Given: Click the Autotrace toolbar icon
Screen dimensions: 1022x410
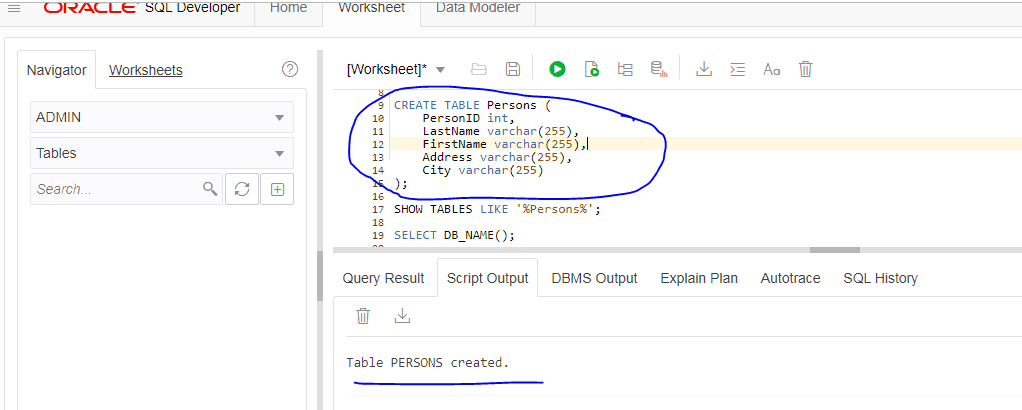Looking at the screenshot, I should pos(660,69).
